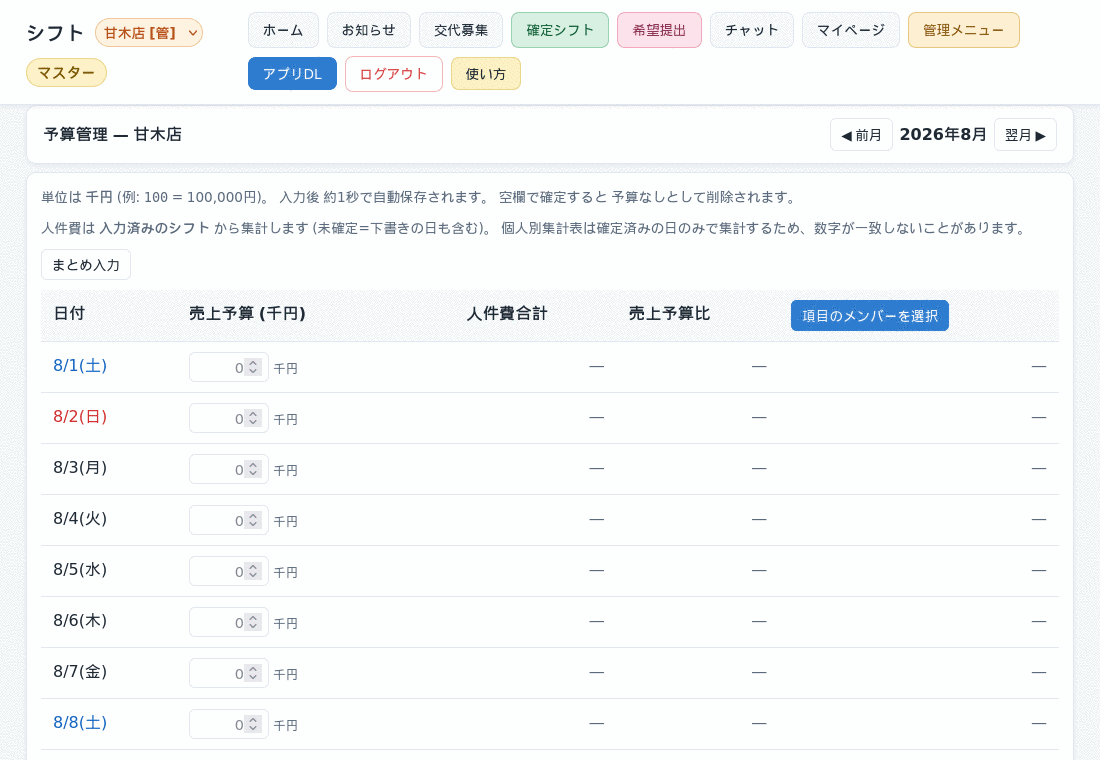Image resolution: width=1100 pixels, height=760 pixels.
Task: Click the budget input for 8/4(火)
Action: click(229, 520)
